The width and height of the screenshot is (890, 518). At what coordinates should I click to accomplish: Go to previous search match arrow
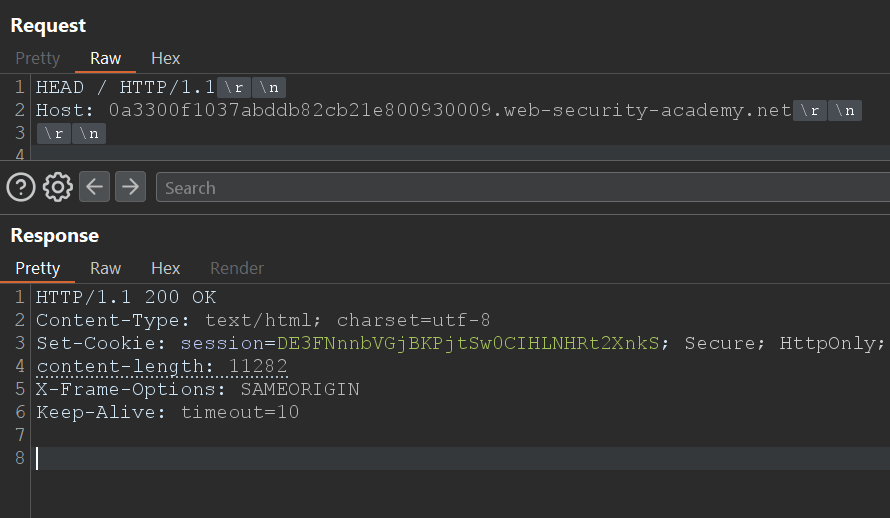[x=94, y=187]
